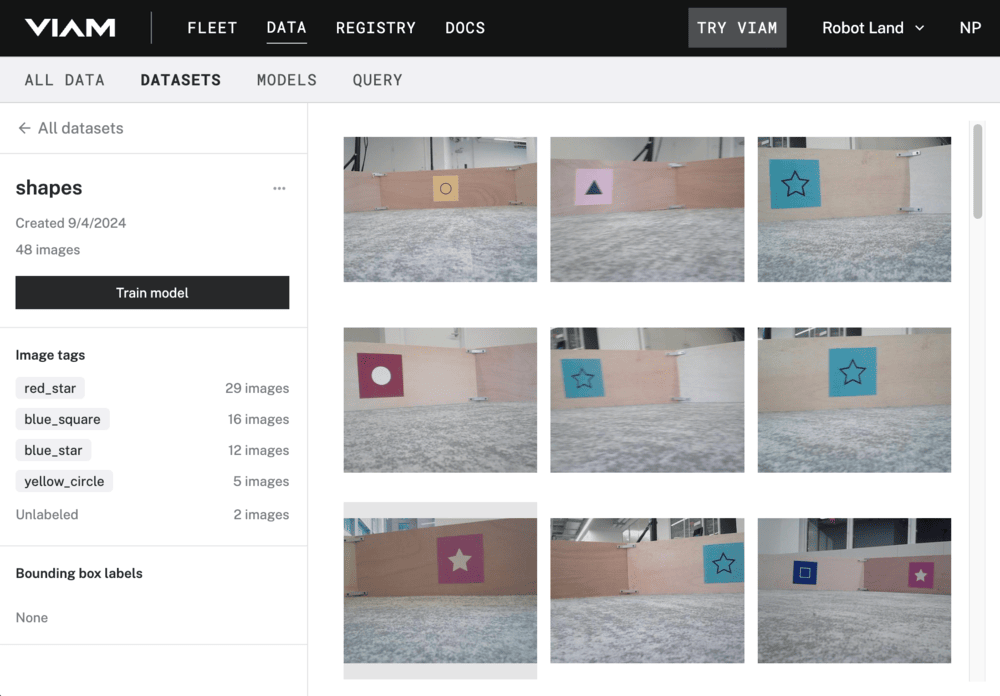Click the Train model button
The height and width of the screenshot is (696, 1000).
pos(152,292)
